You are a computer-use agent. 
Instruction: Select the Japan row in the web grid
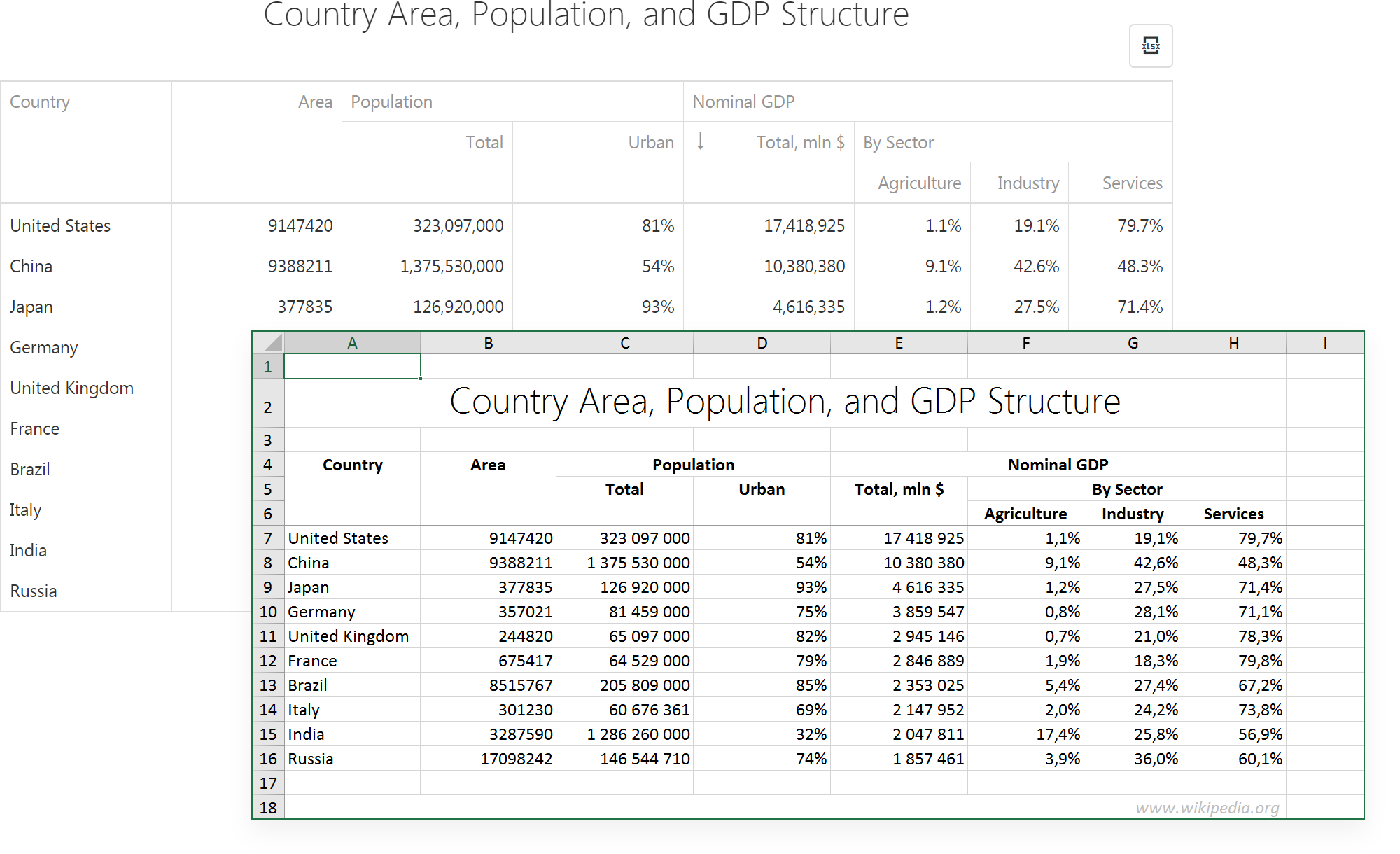coord(587,307)
